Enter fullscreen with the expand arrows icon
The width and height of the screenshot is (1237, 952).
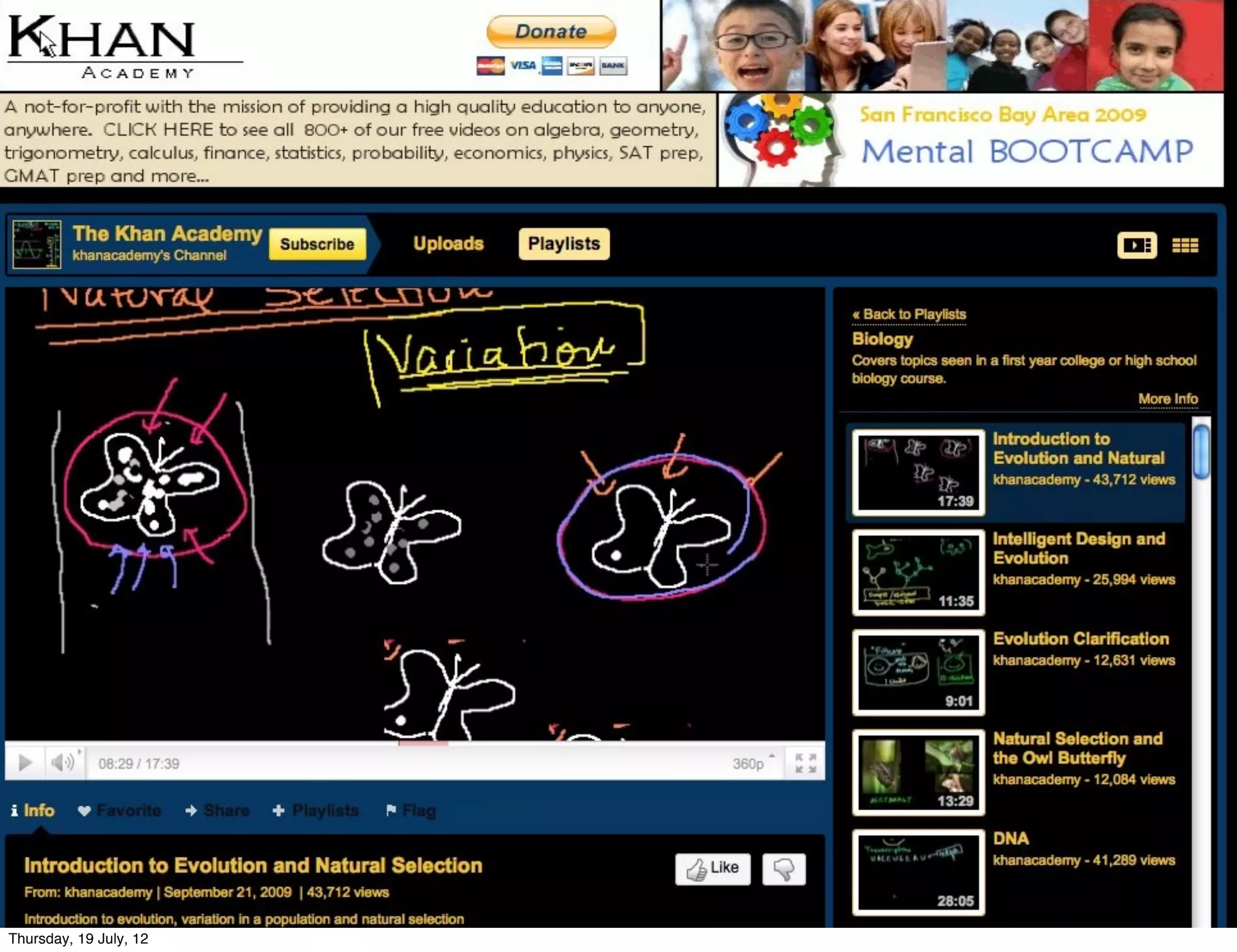click(x=805, y=763)
